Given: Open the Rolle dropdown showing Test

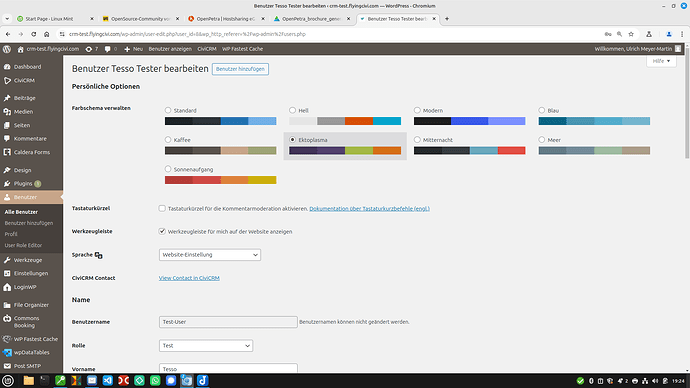Looking at the screenshot, I should coord(206,346).
